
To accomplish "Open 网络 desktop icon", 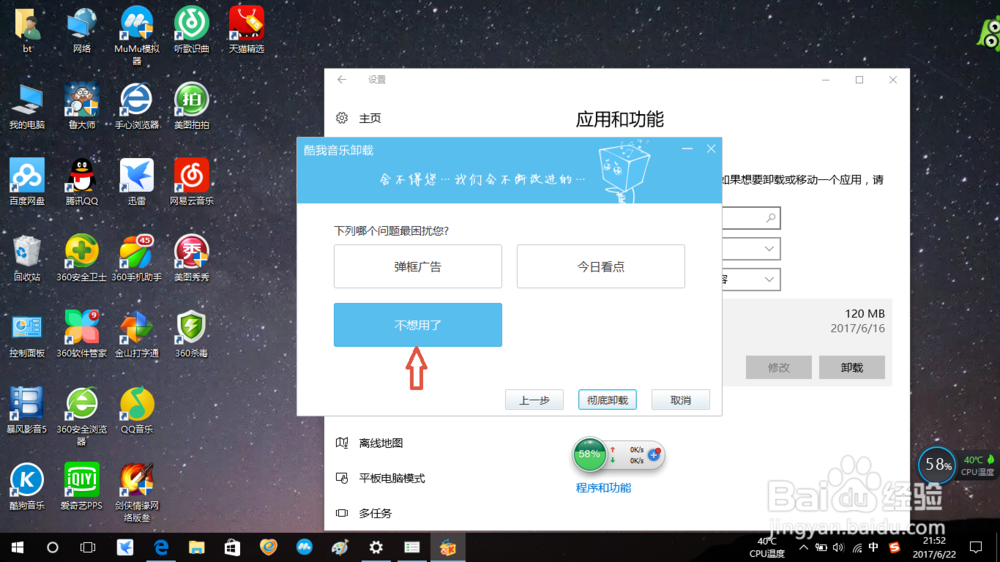I will point(82,29).
